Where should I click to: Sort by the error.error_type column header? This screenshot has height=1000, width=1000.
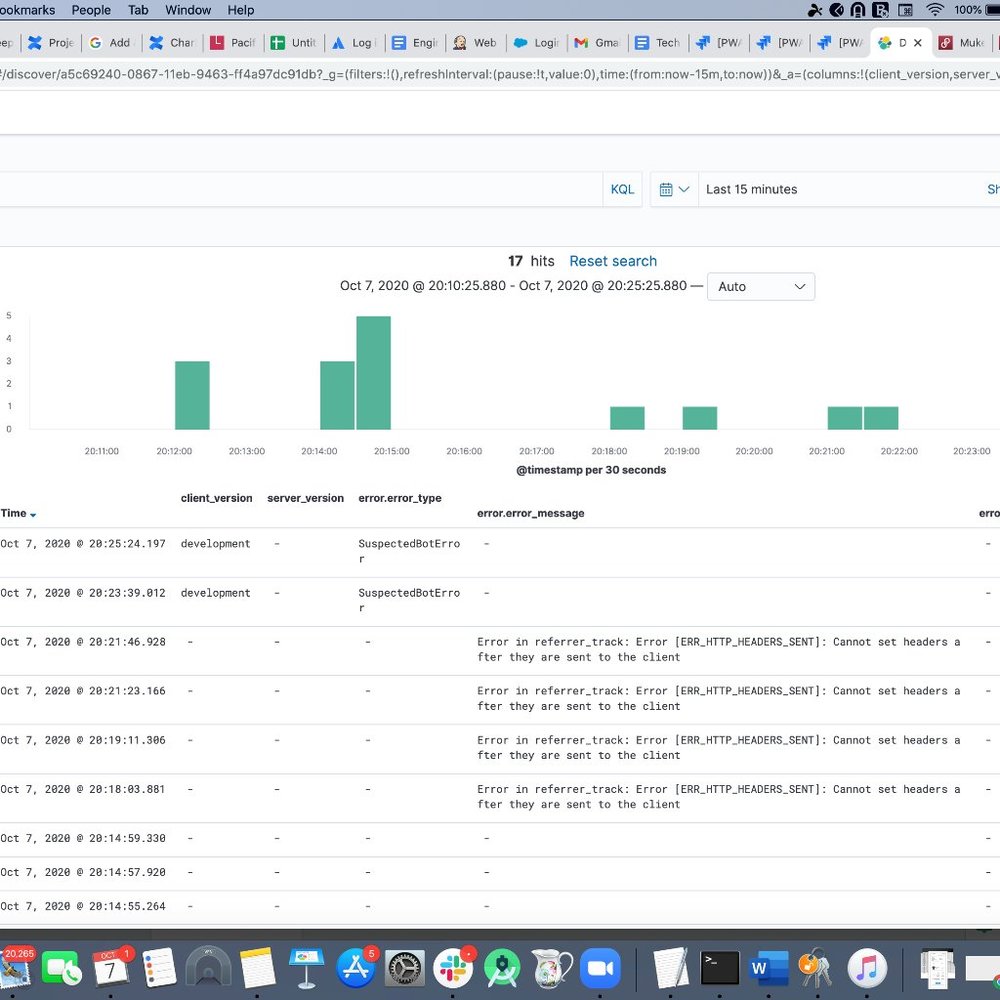pos(399,498)
